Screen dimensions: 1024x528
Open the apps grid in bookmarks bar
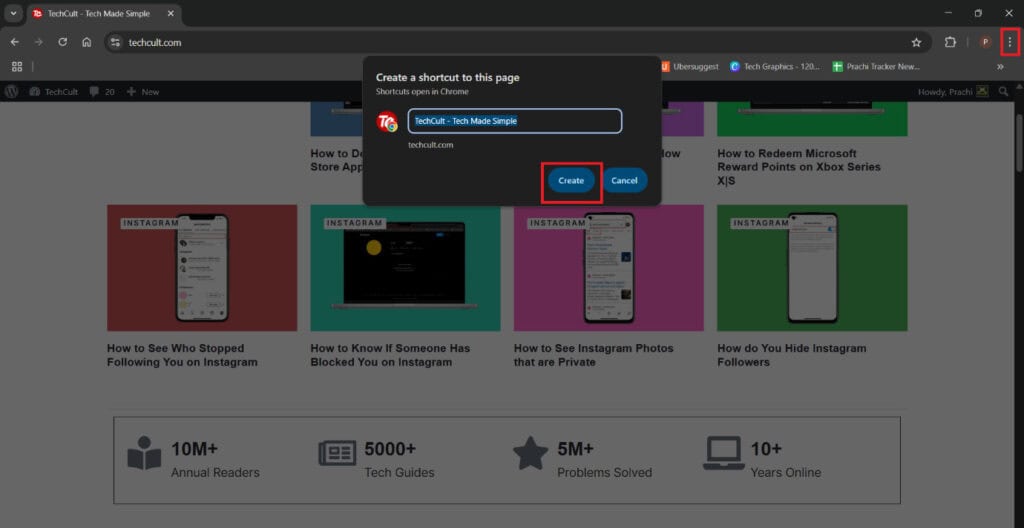(17, 67)
